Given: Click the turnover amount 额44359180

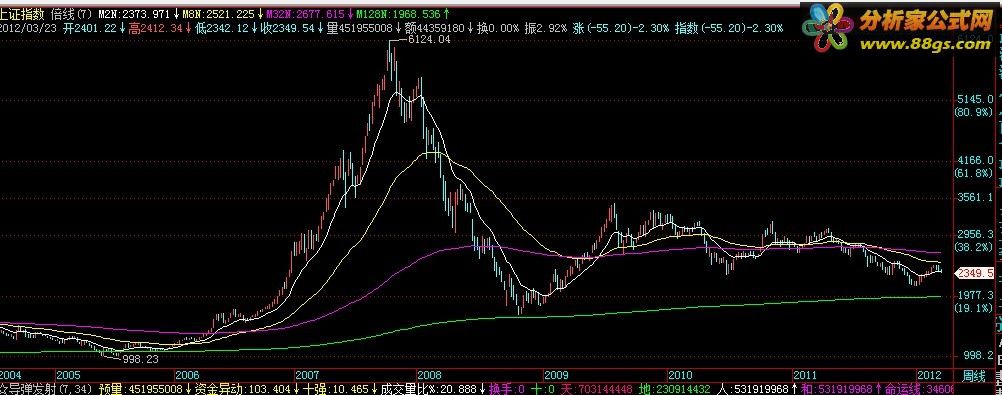Looking at the screenshot, I should coord(435,28).
